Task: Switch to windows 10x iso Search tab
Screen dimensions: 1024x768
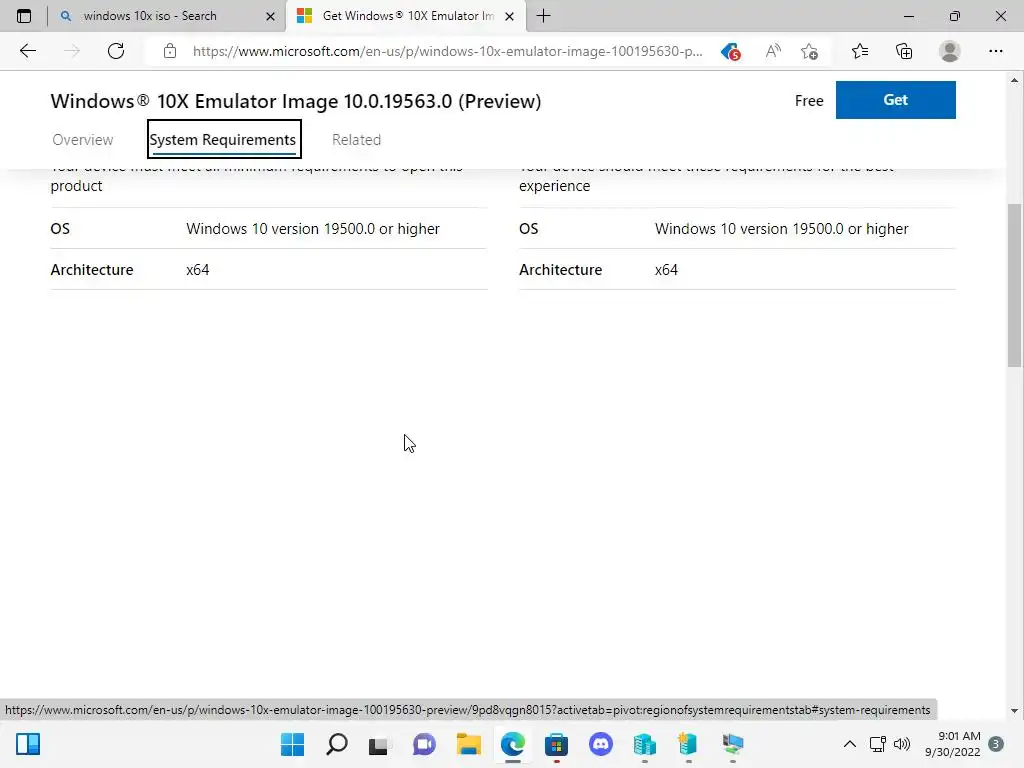Action: point(167,16)
